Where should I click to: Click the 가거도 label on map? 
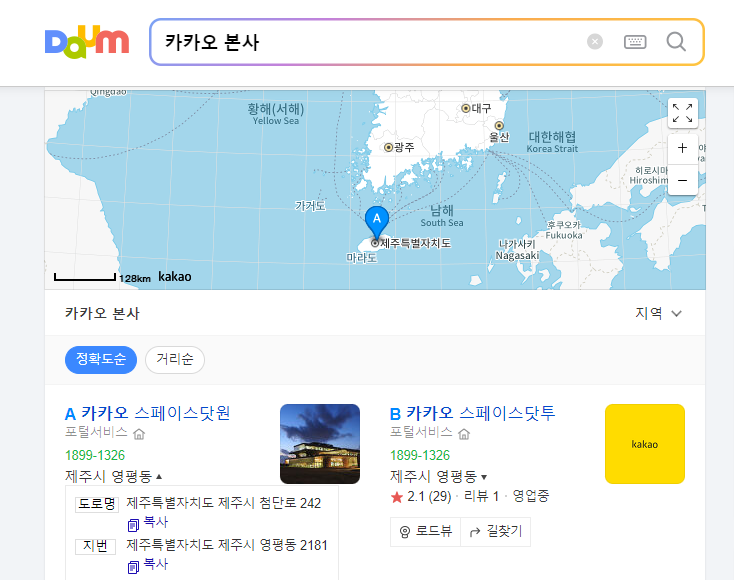pyautogui.click(x=310, y=206)
